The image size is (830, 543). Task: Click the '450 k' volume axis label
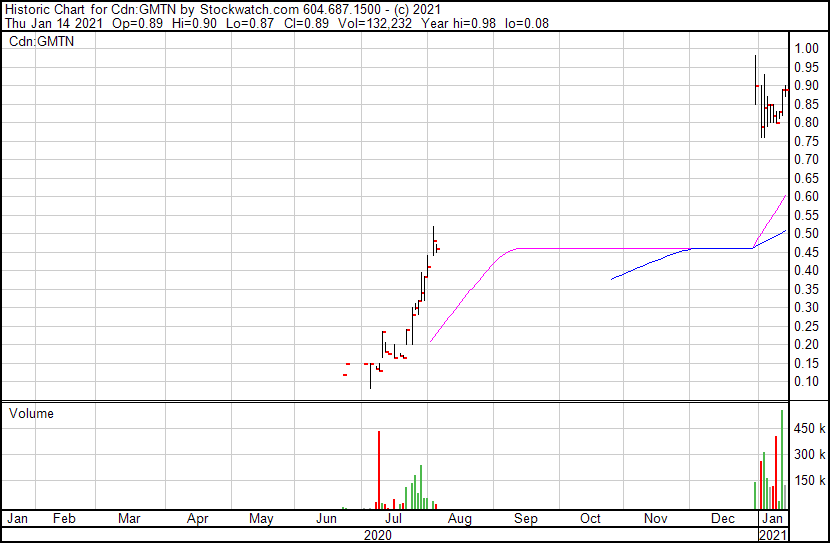[x=809, y=428]
